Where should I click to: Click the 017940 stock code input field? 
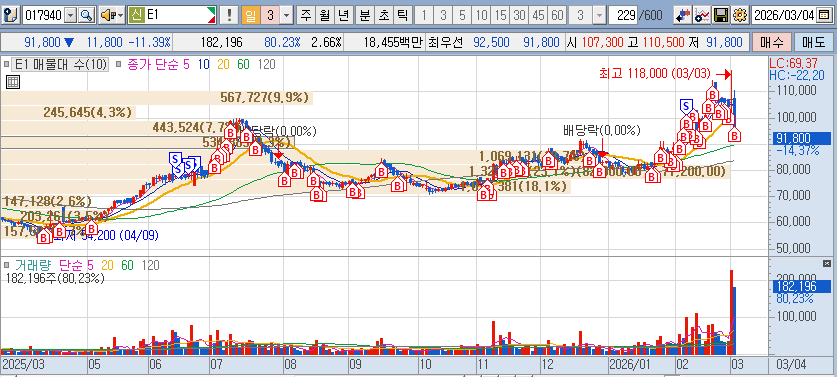pos(44,15)
